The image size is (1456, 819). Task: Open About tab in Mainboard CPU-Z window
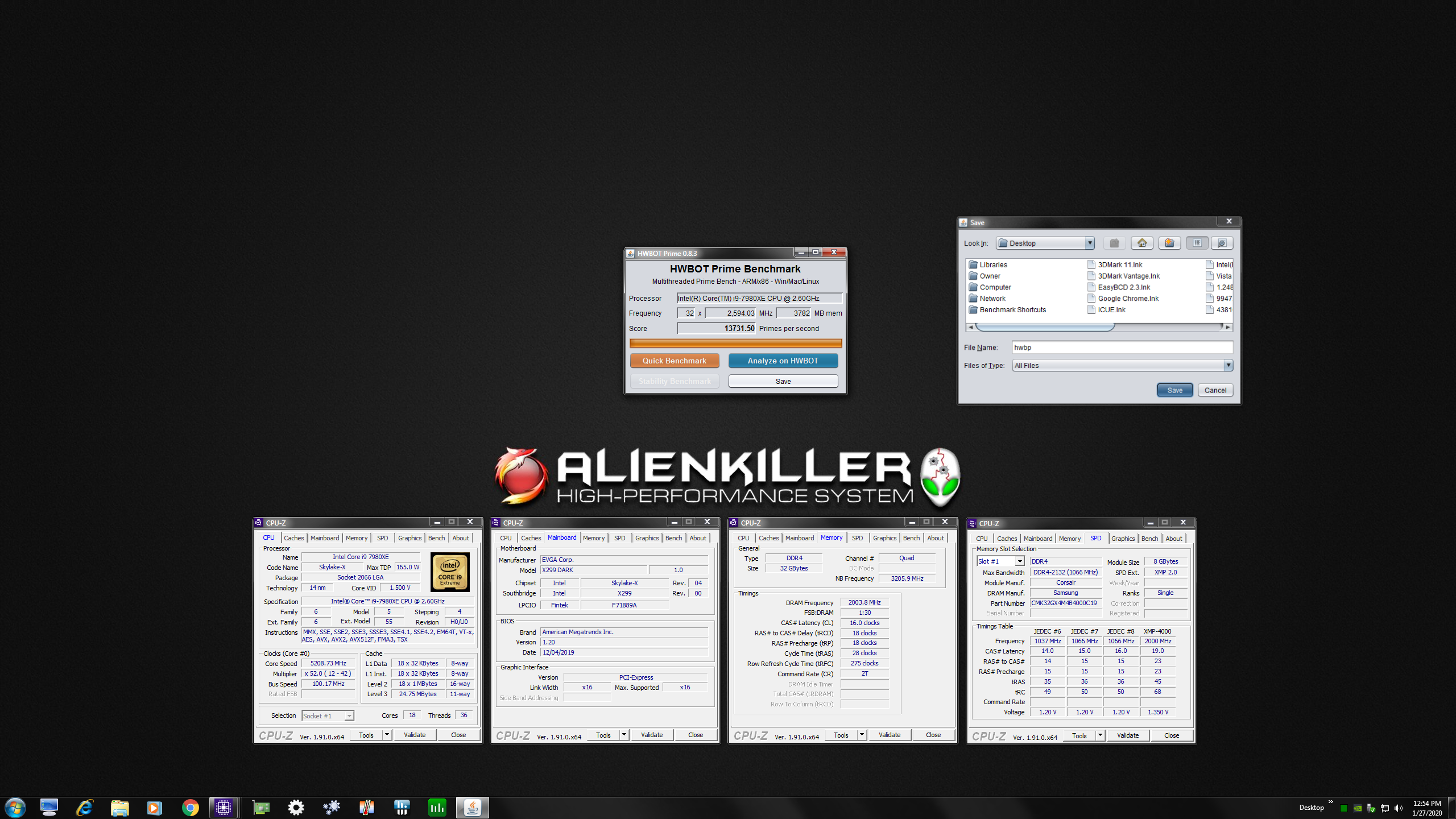[698, 538]
